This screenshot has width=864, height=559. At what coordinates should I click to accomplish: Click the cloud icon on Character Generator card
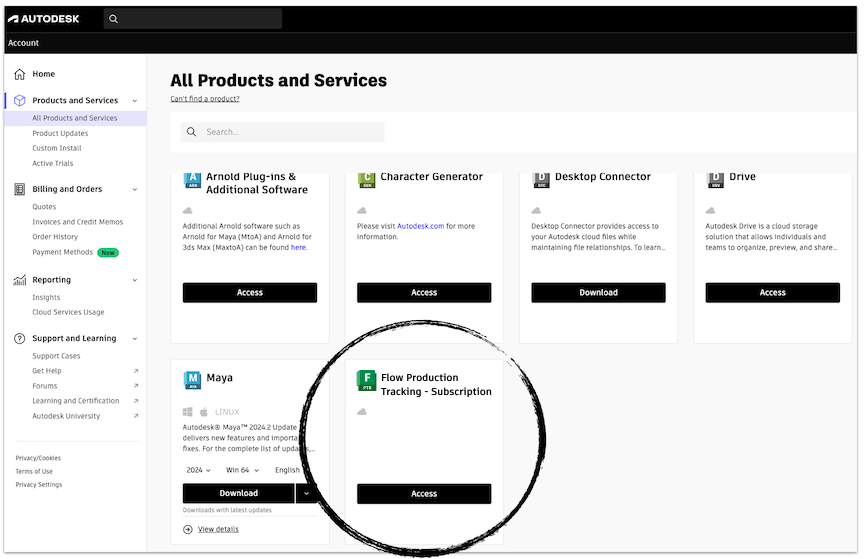(362, 211)
